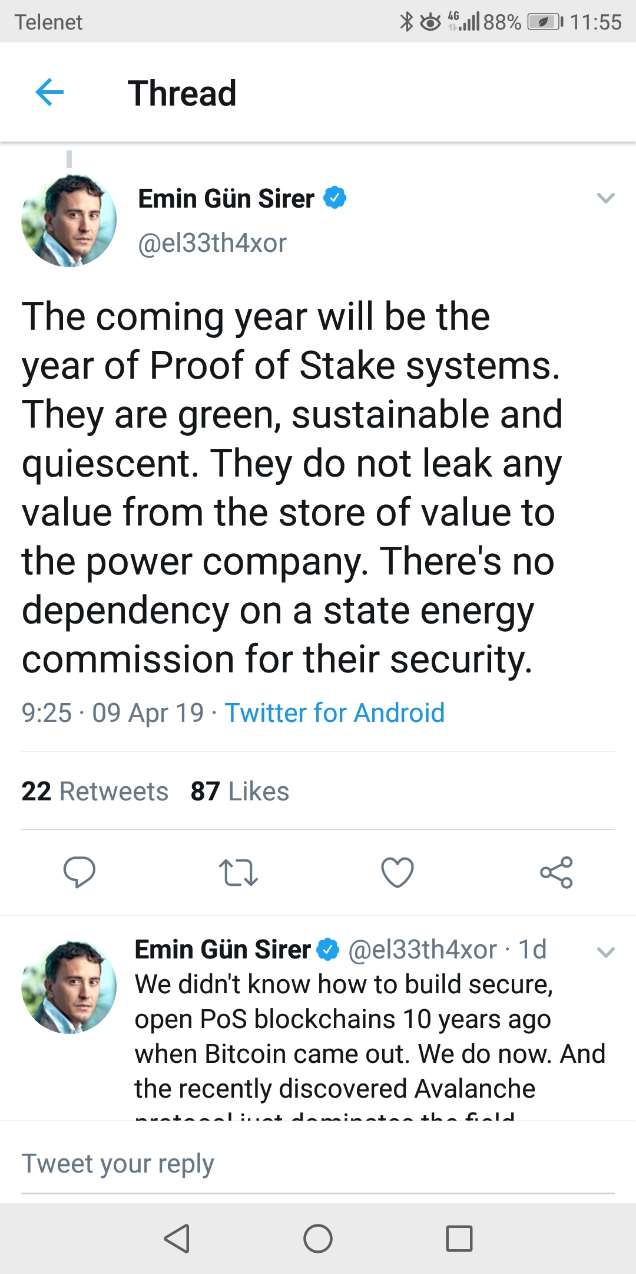Like the main tweet with heart icon
The width and height of the screenshot is (636, 1274).
point(397,872)
